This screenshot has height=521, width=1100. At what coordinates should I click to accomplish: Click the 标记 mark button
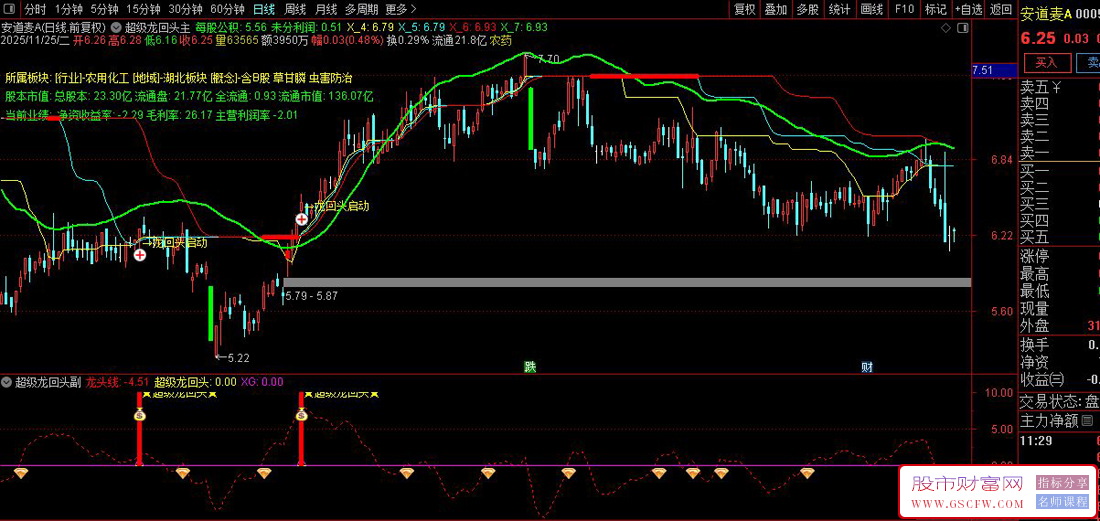pyautogui.click(x=936, y=9)
